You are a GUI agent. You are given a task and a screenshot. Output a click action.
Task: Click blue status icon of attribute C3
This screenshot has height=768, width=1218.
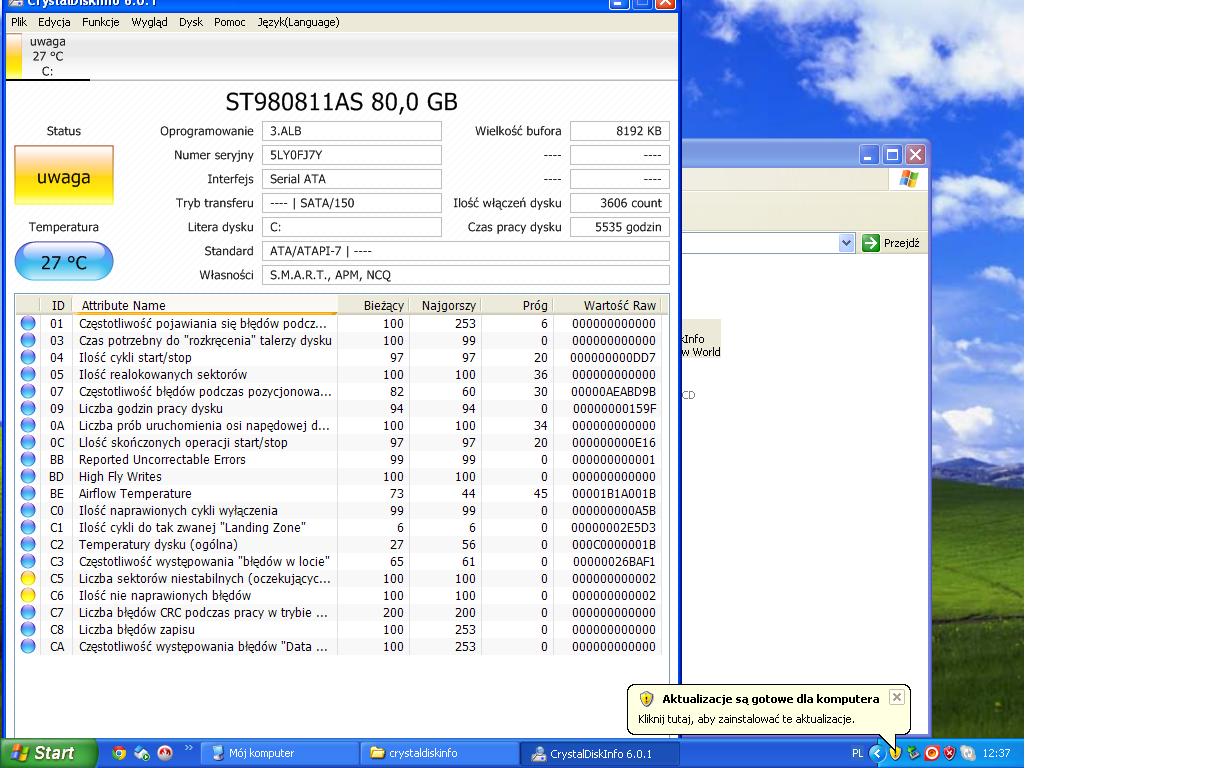(x=28, y=561)
